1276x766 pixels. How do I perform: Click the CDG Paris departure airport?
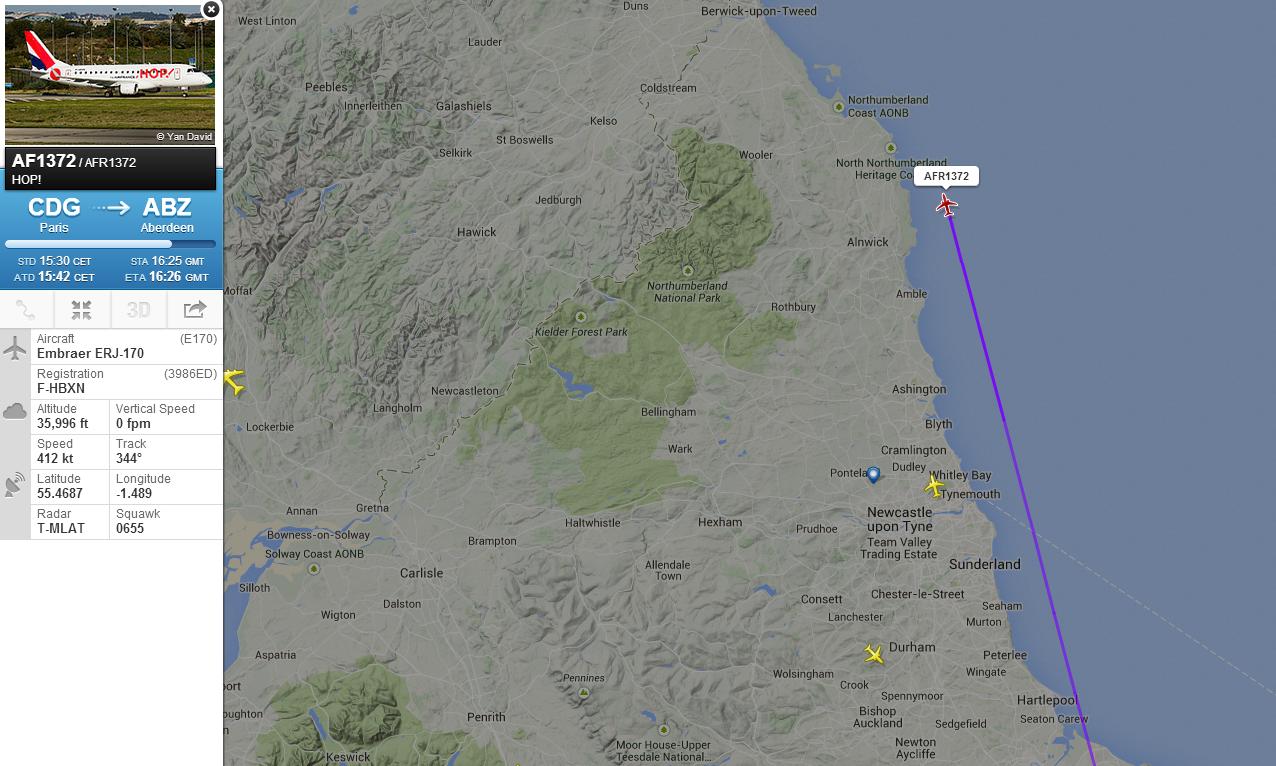coord(54,214)
